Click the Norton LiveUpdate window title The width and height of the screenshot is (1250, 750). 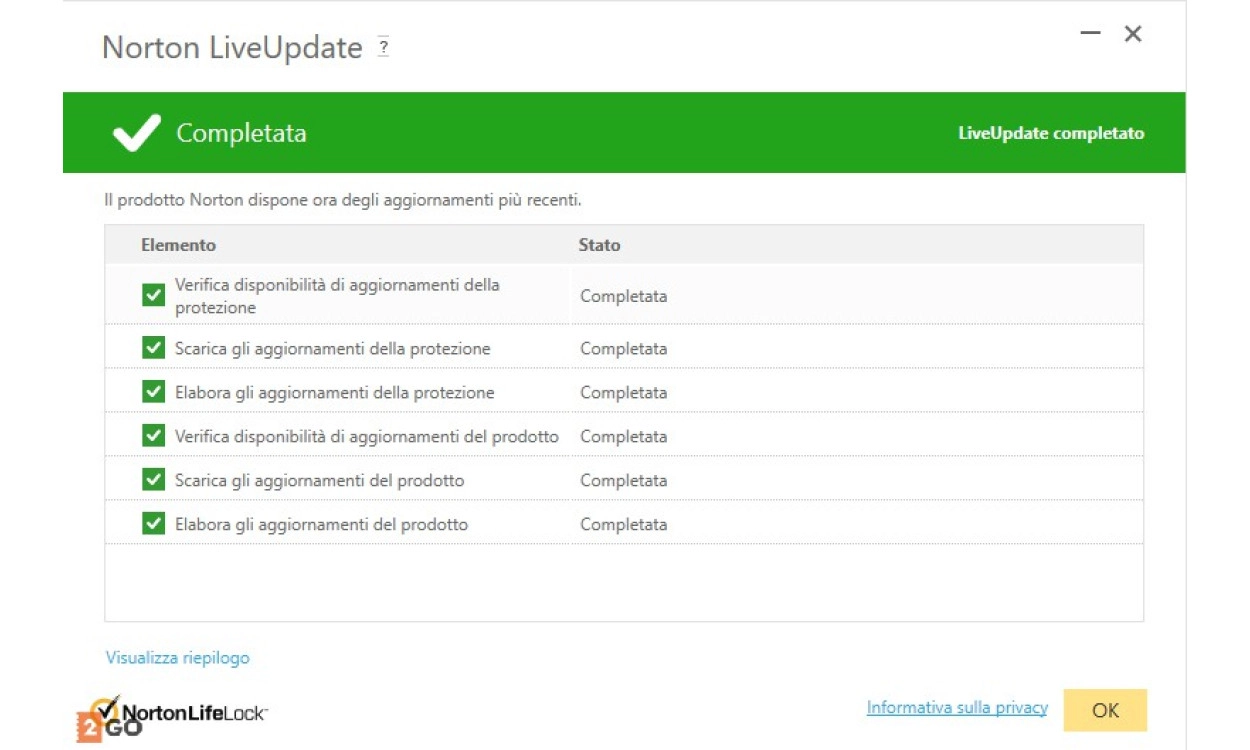[x=232, y=48]
